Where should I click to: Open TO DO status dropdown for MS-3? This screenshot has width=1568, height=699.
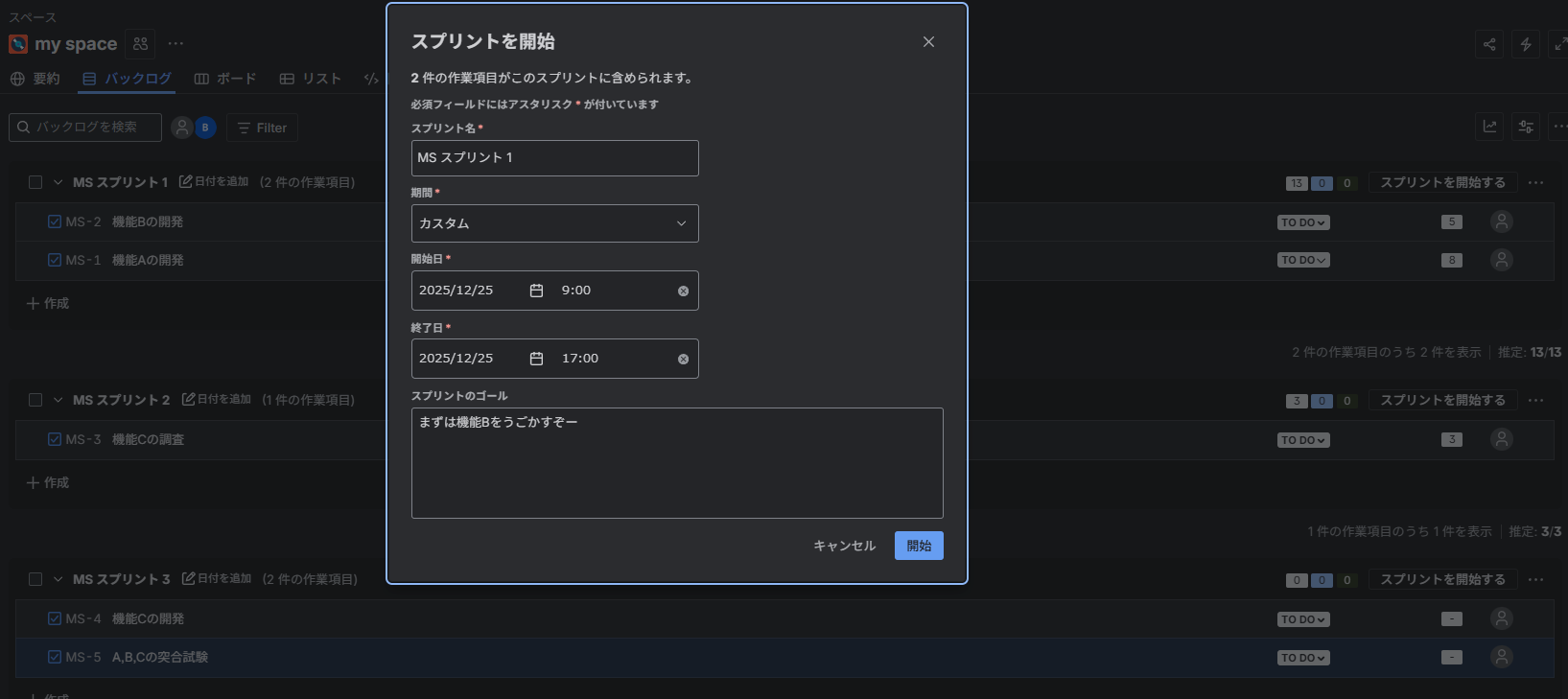tap(1303, 440)
